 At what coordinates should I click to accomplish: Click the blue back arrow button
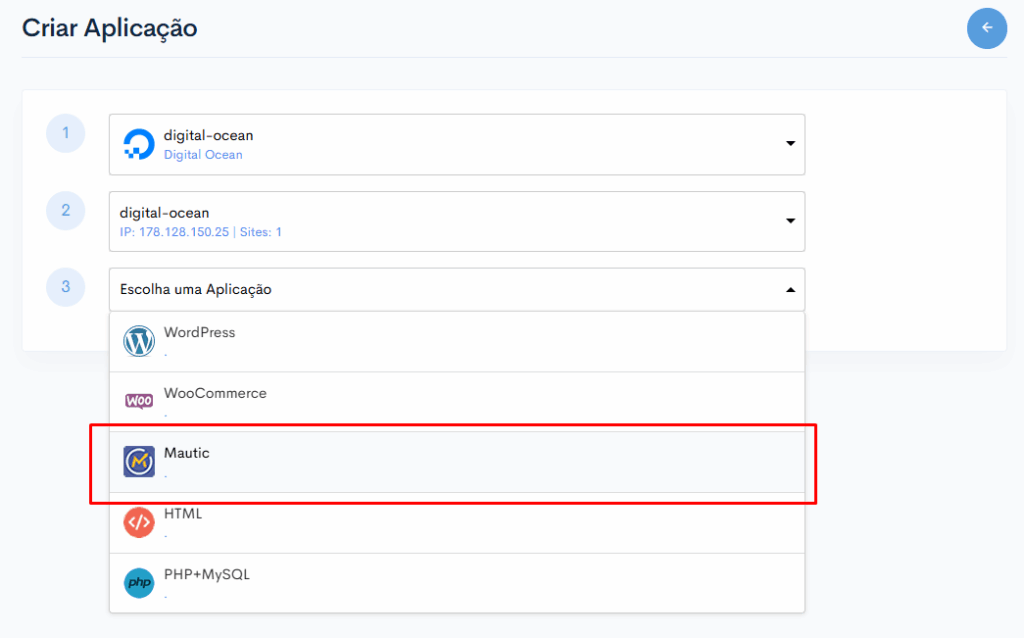(x=987, y=28)
